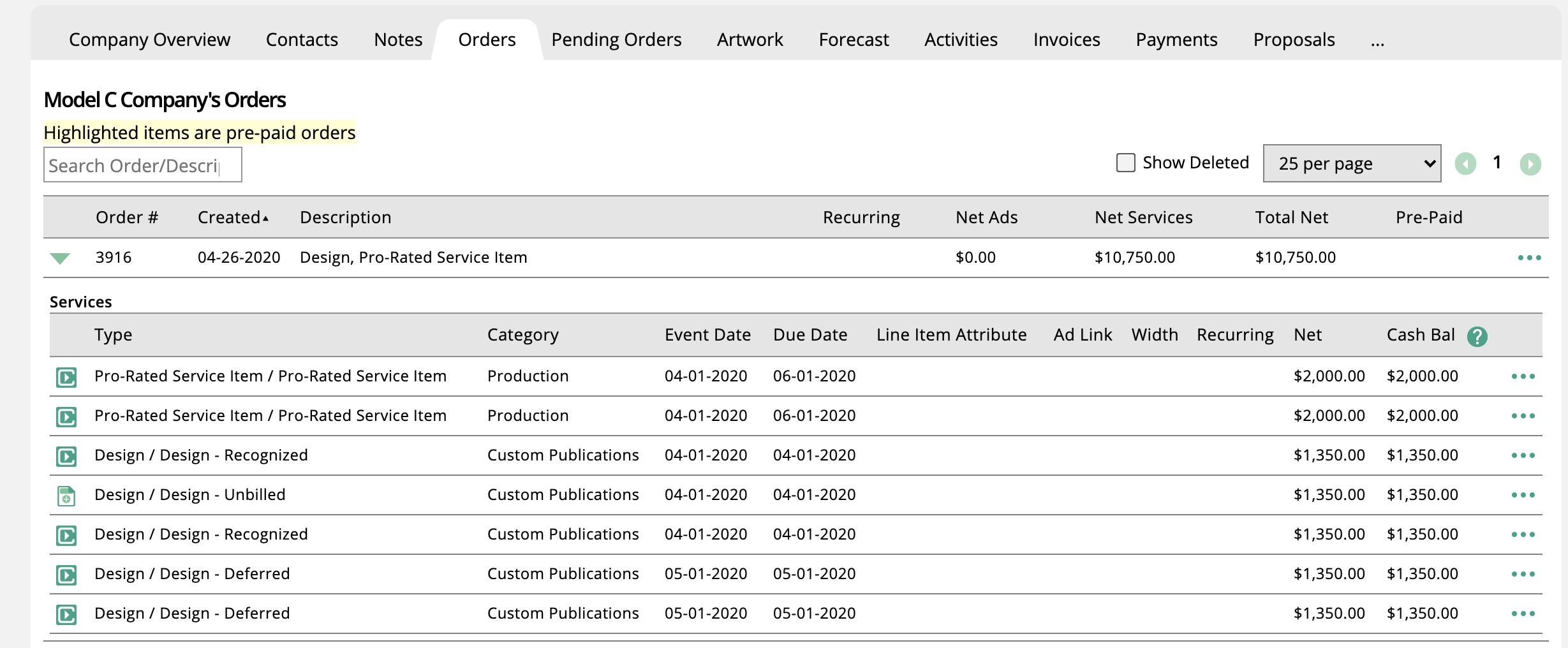Viewport: 1568px width, 648px height.
Task: Expand the more tabs ellipsis
Action: pyautogui.click(x=1377, y=41)
